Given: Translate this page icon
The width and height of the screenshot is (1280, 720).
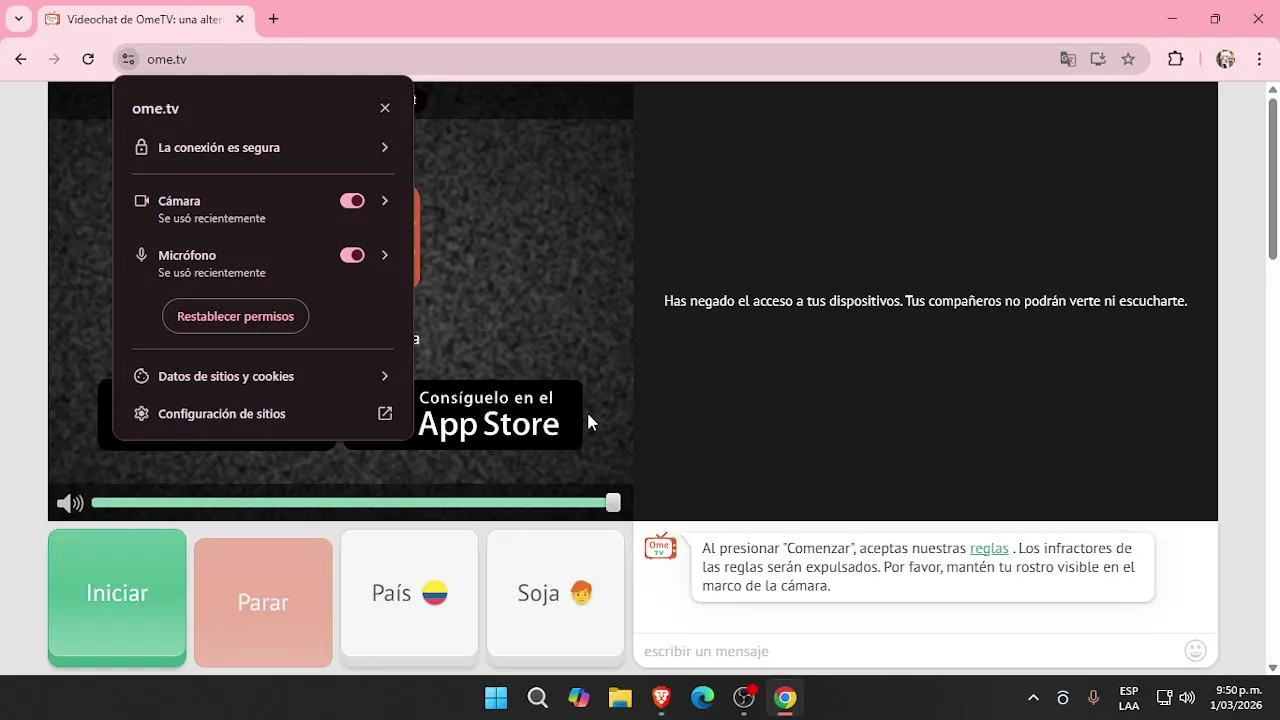Looking at the screenshot, I should click(x=1068, y=59).
